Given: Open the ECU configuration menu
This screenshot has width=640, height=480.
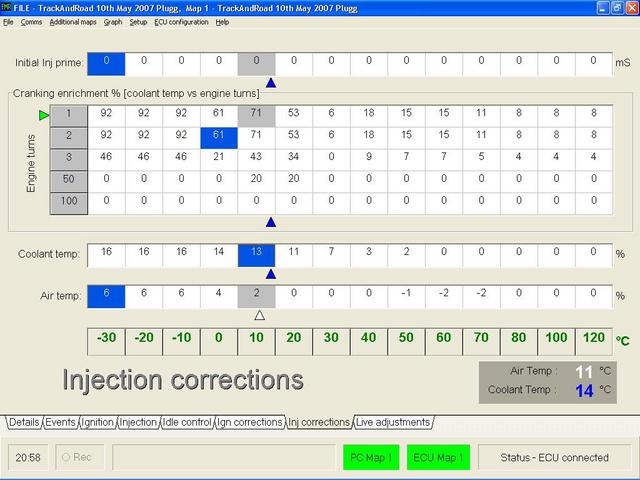Looking at the screenshot, I should 181,22.
